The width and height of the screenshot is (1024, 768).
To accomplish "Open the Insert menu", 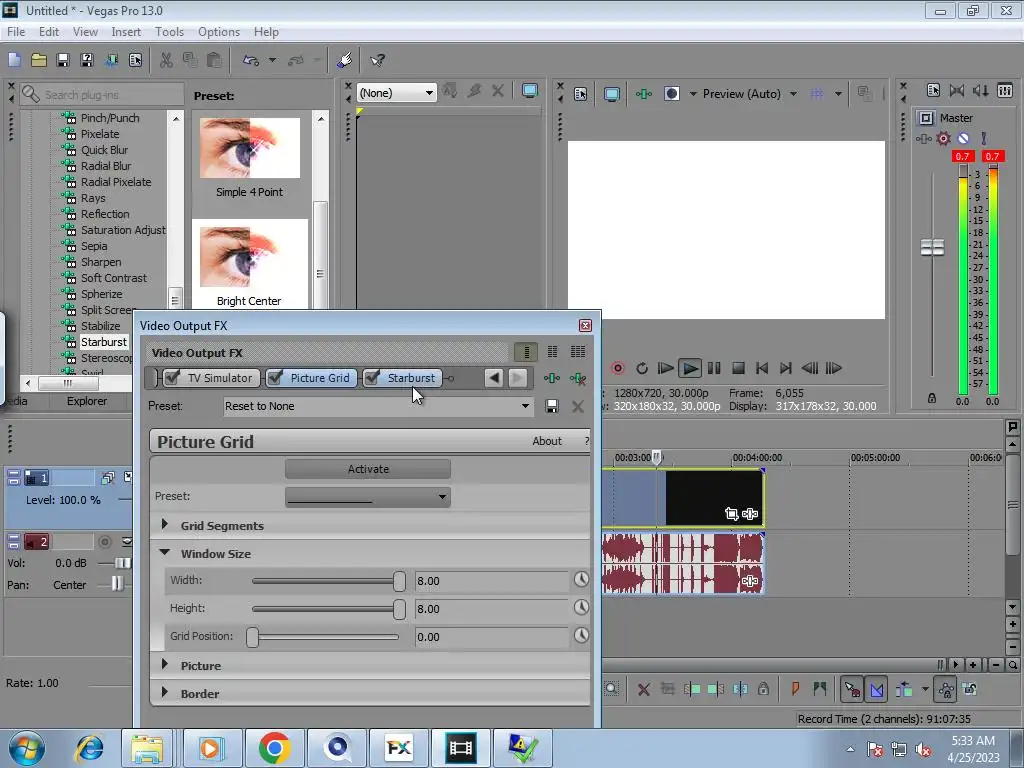I will click(126, 31).
